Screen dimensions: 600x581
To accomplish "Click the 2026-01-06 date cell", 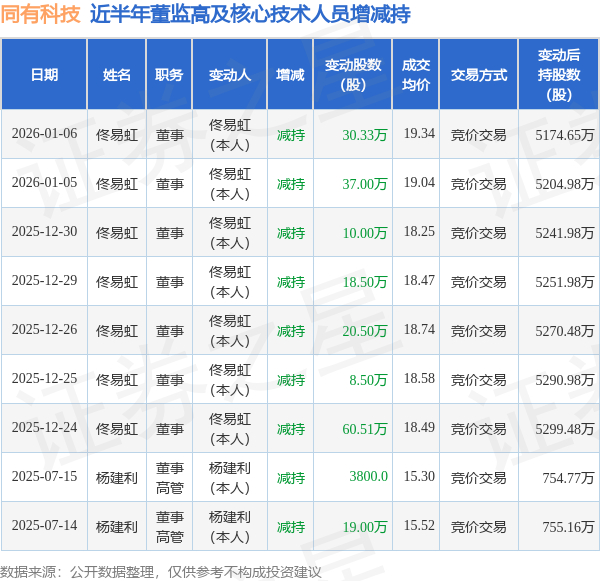I will pos(44,134).
